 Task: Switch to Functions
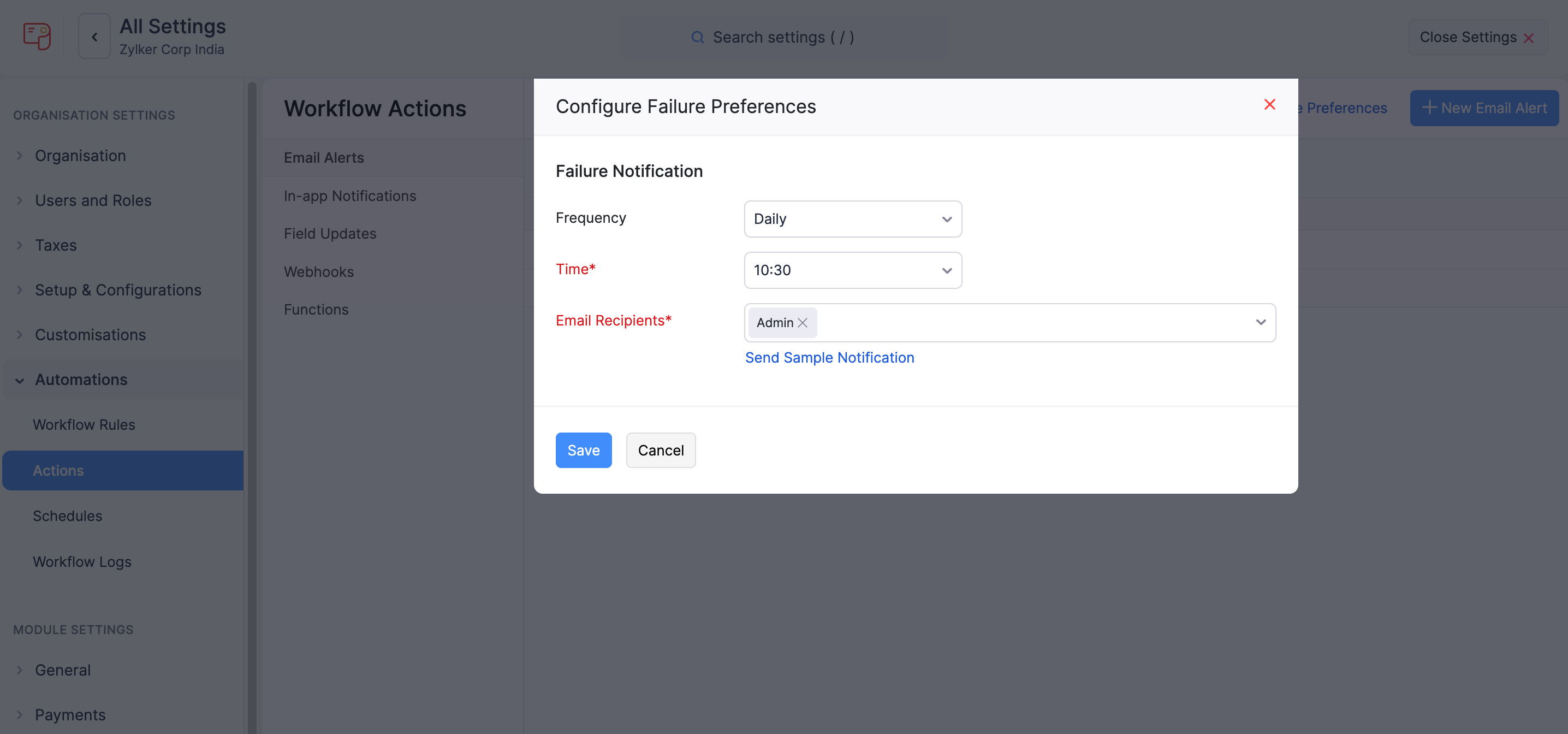click(393, 310)
